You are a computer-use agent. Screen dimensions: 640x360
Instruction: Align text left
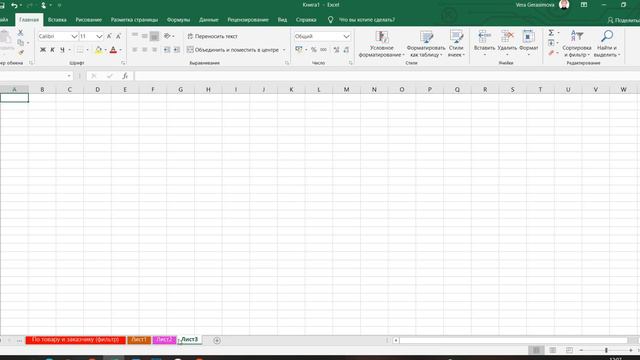pyautogui.click(x=135, y=50)
